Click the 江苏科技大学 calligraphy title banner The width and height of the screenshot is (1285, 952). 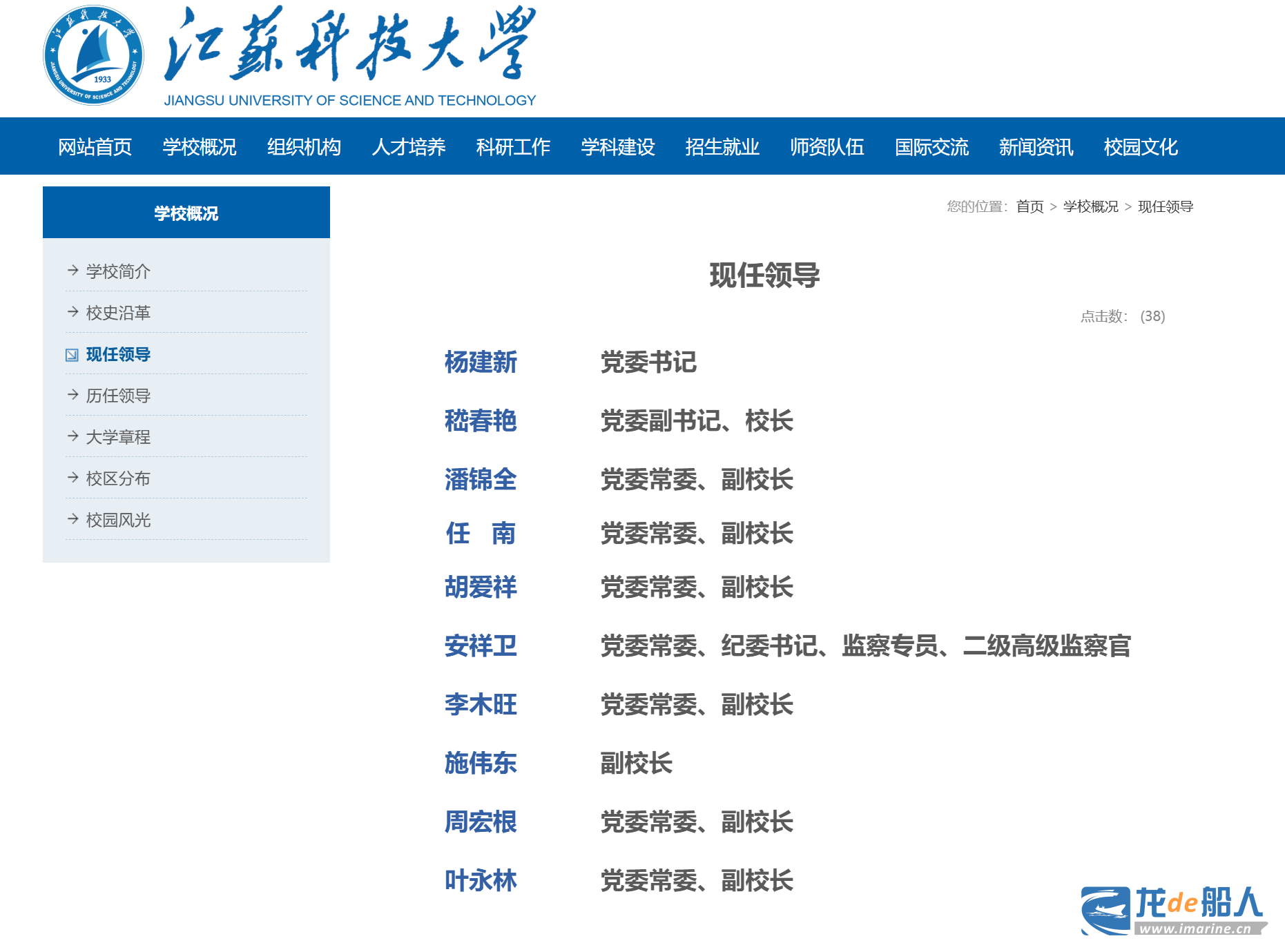click(x=349, y=45)
